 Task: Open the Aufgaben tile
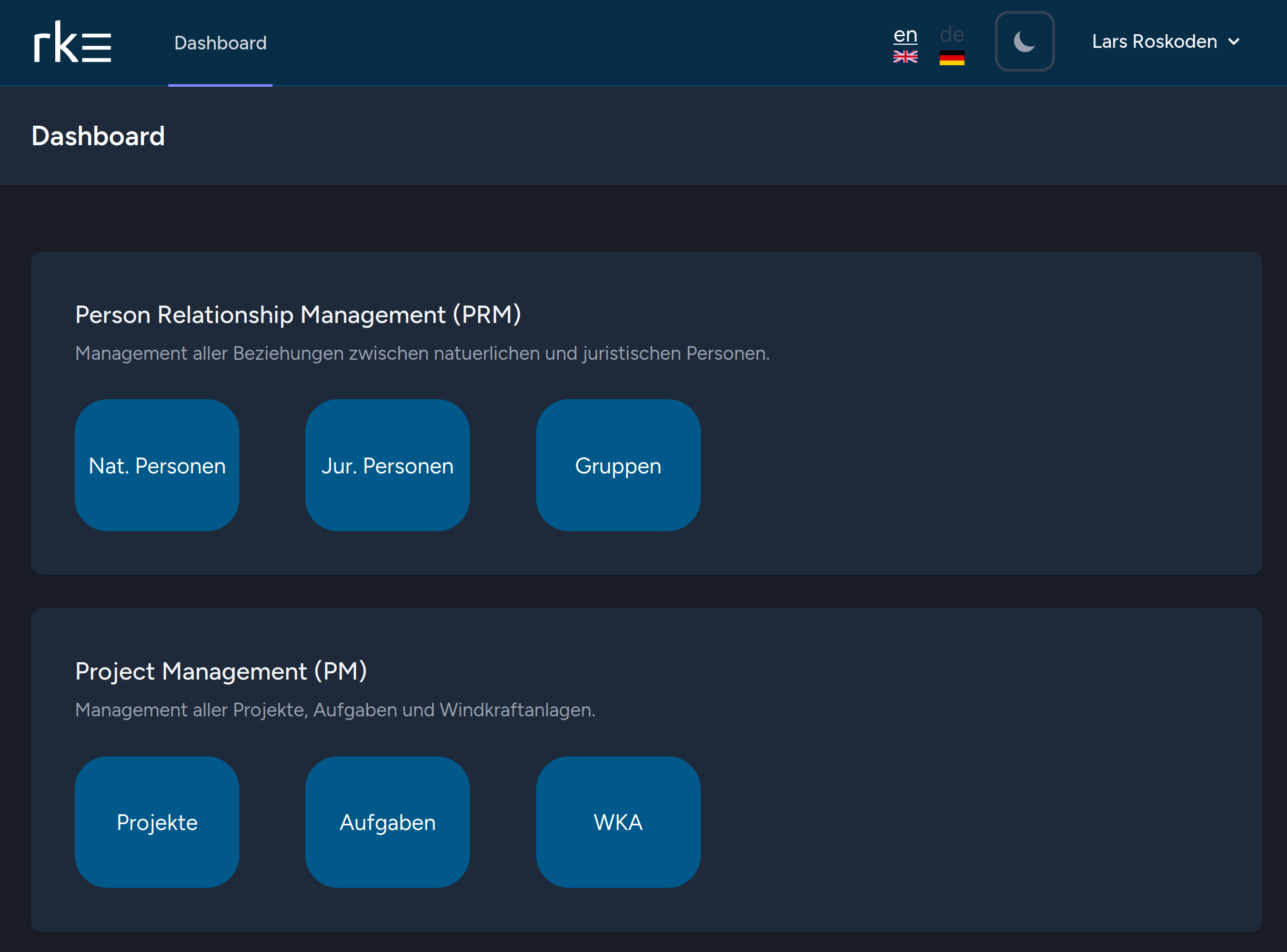387,822
